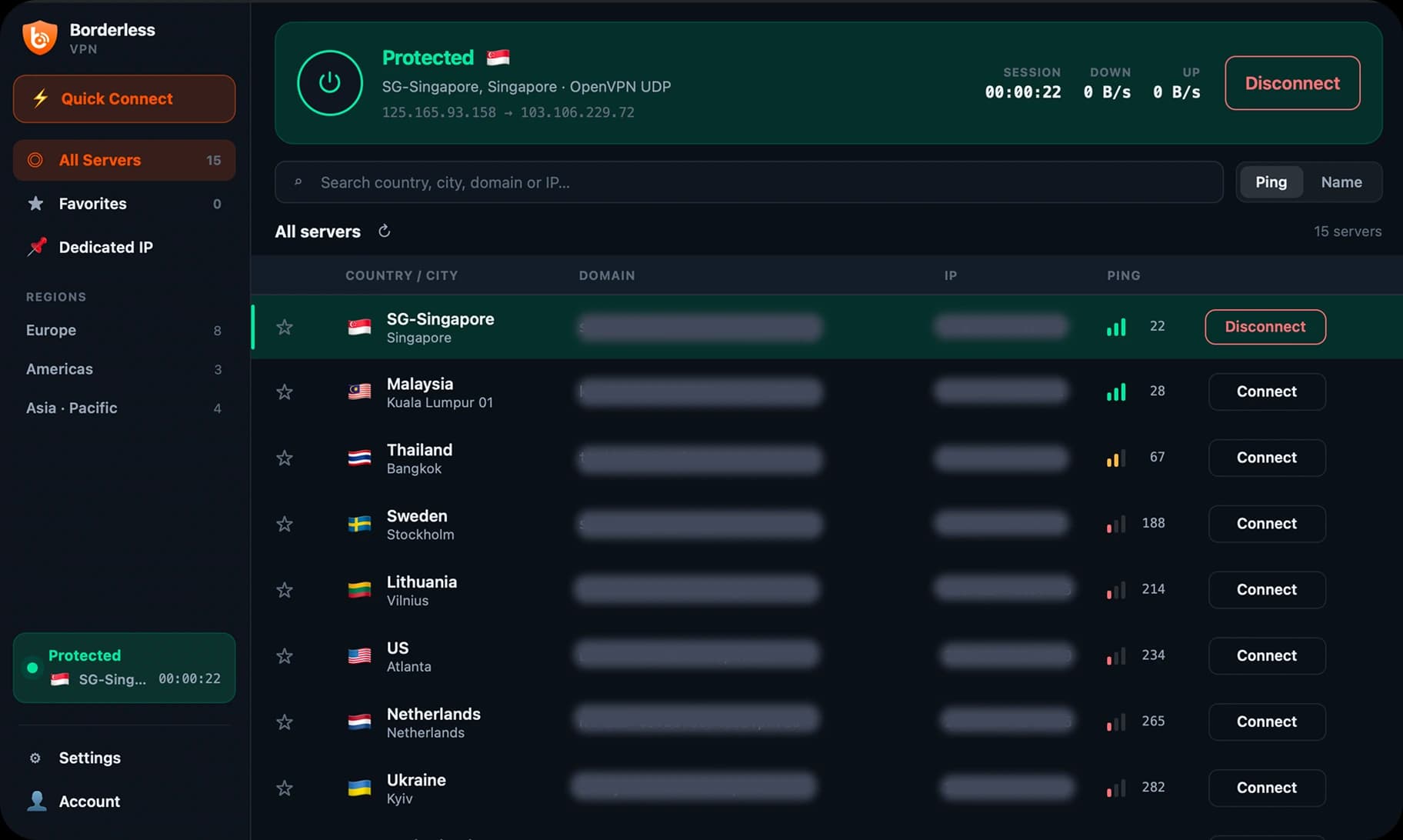Click the COUNTRY / CITY column header
Image resolution: width=1403 pixels, height=840 pixels.
click(402, 275)
